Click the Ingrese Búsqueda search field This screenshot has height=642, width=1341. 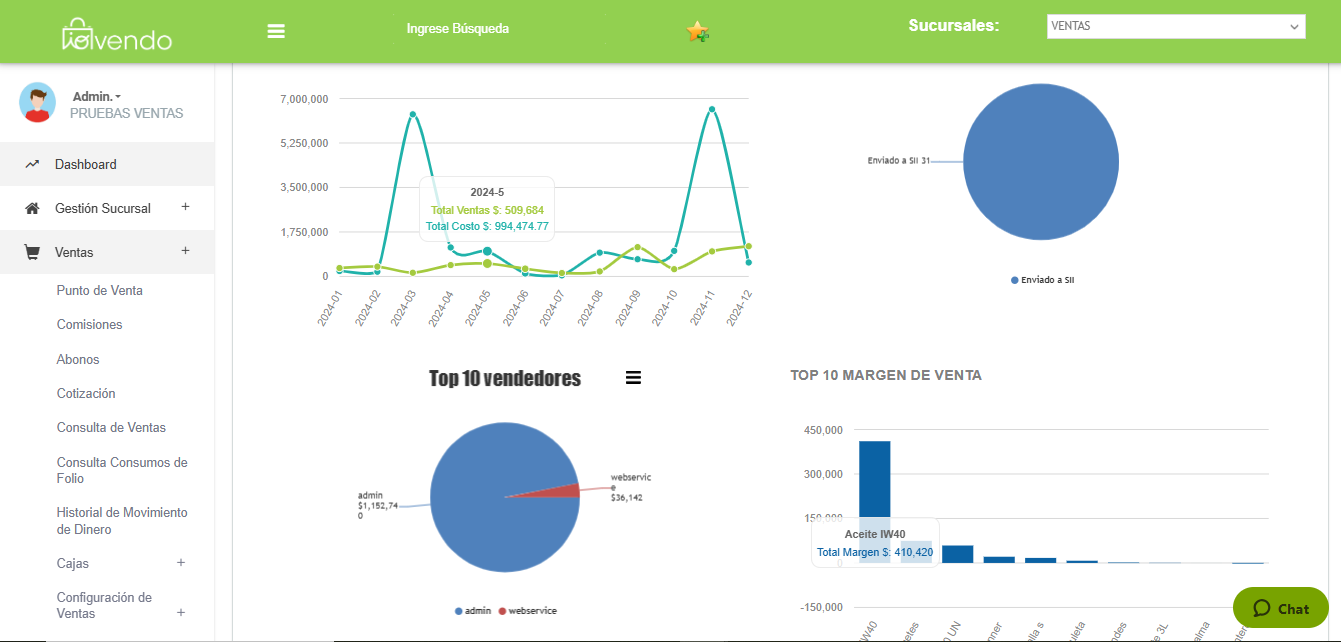[457, 29]
